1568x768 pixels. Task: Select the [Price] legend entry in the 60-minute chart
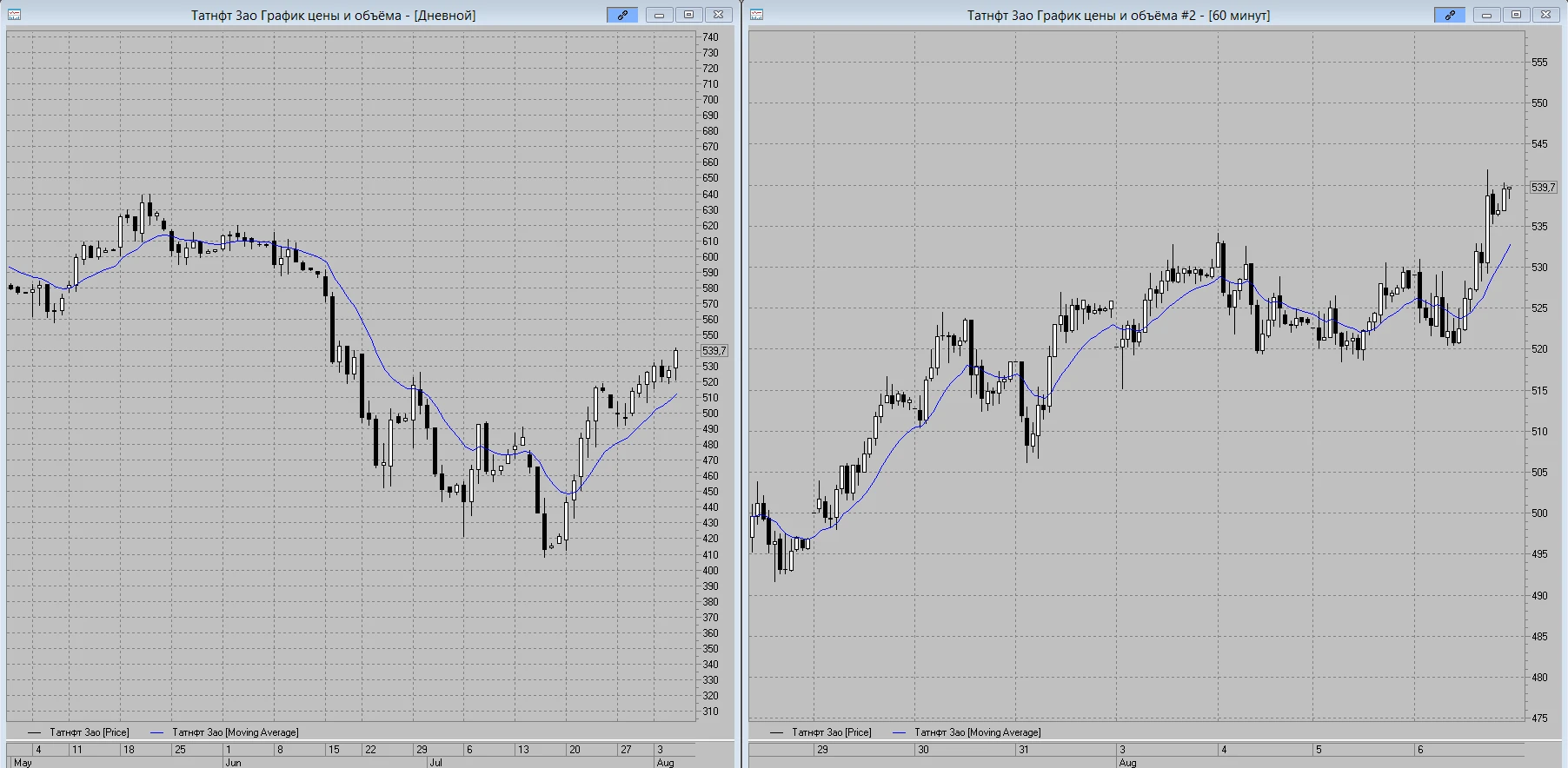[x=821, y=732]
